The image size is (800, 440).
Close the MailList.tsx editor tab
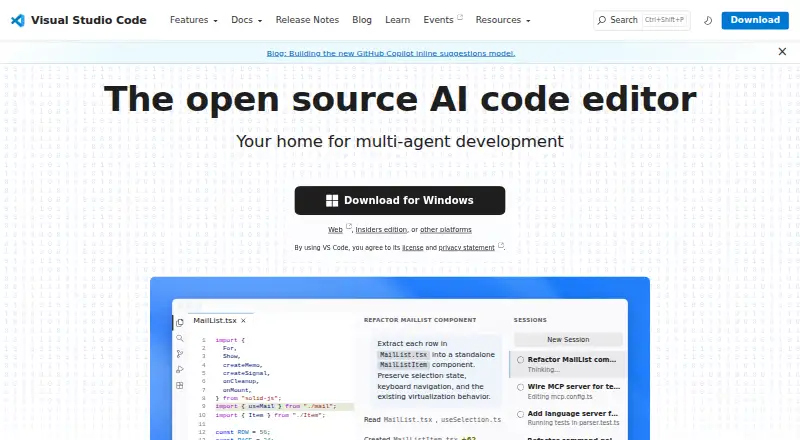coord(243,321)
